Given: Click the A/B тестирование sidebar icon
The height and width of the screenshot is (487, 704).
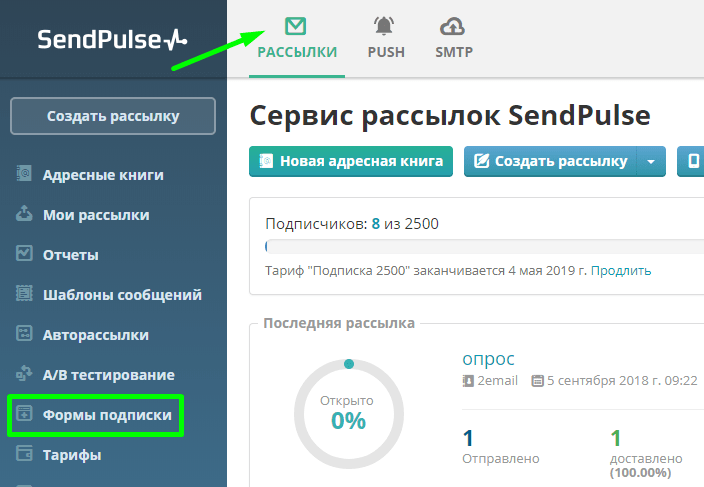Looking at the screenshot, I should (24, 373).
